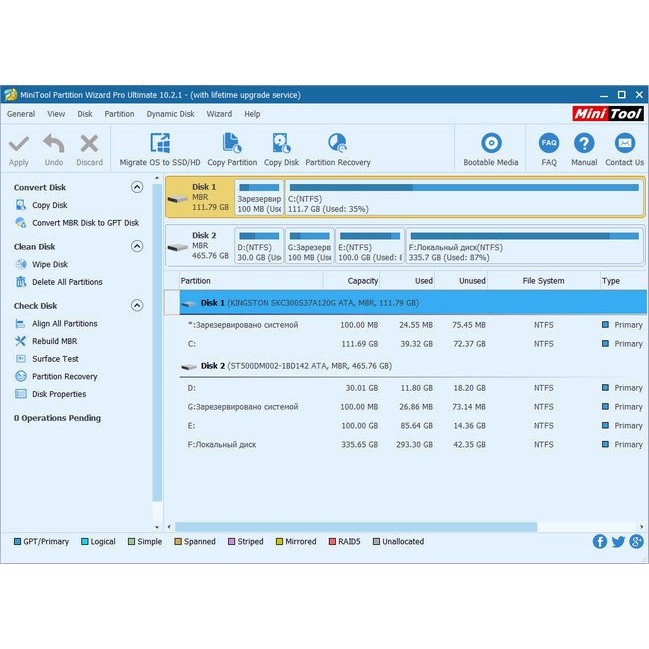Screen dimensions: 649x649
Task: Run Surface Test from the sidebar
Action: [x=55, y=359]
